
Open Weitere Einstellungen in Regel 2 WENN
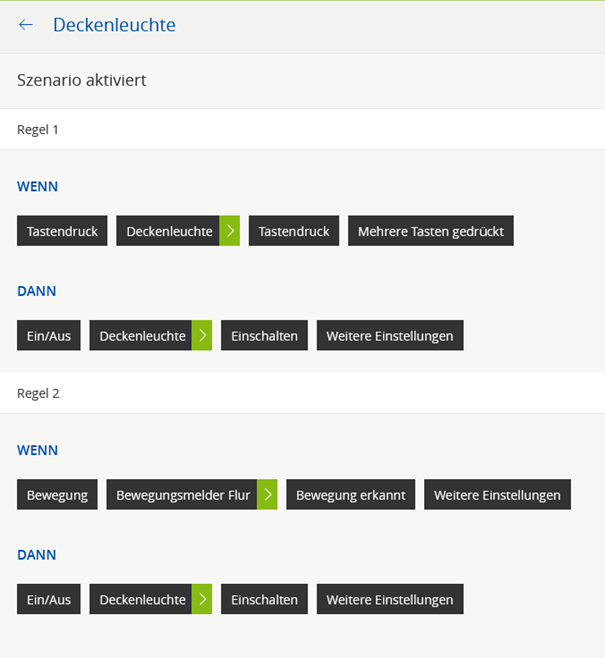tap(497, 495)
